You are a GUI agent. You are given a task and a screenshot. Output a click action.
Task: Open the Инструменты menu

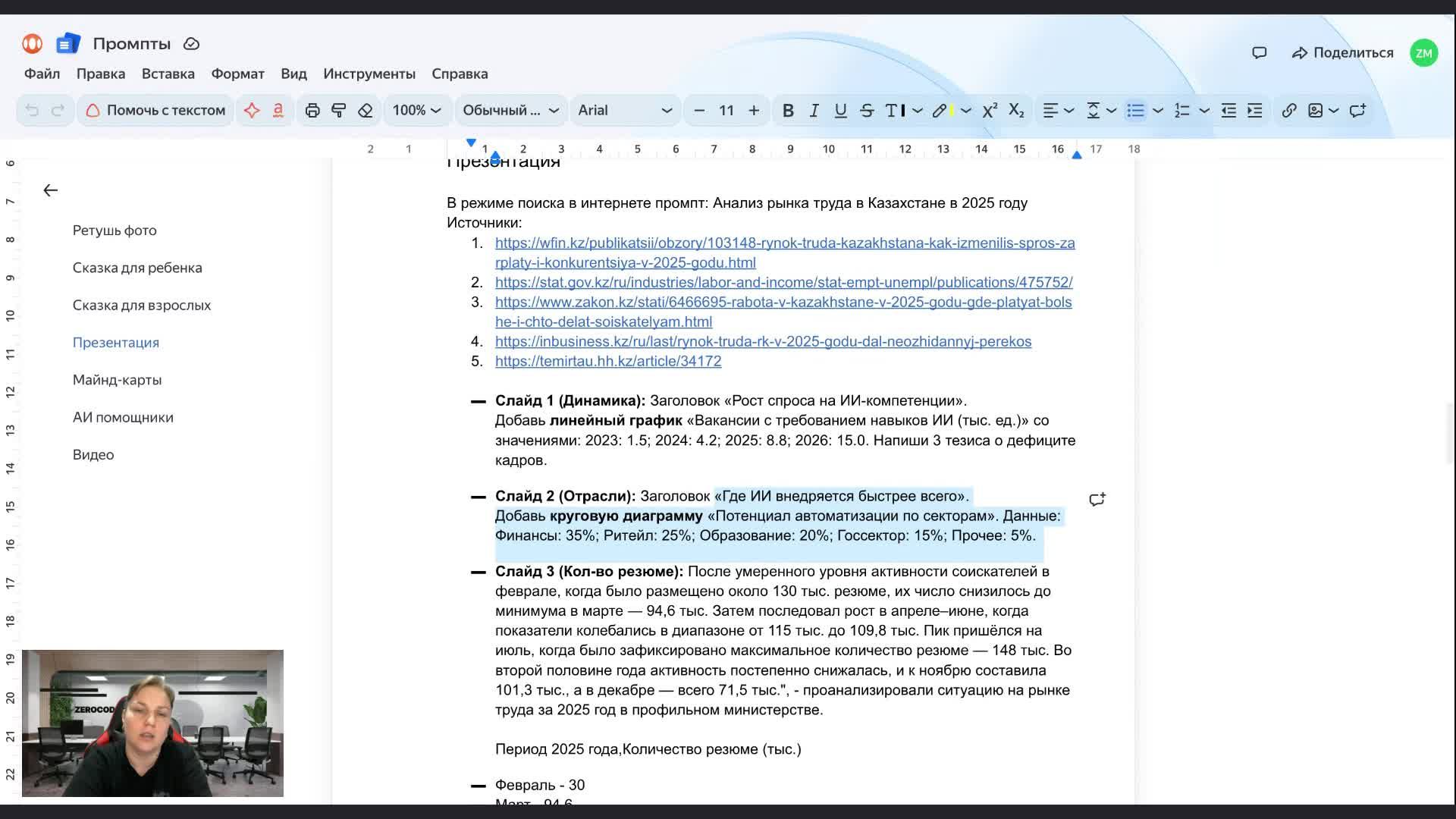pos(369,74)
